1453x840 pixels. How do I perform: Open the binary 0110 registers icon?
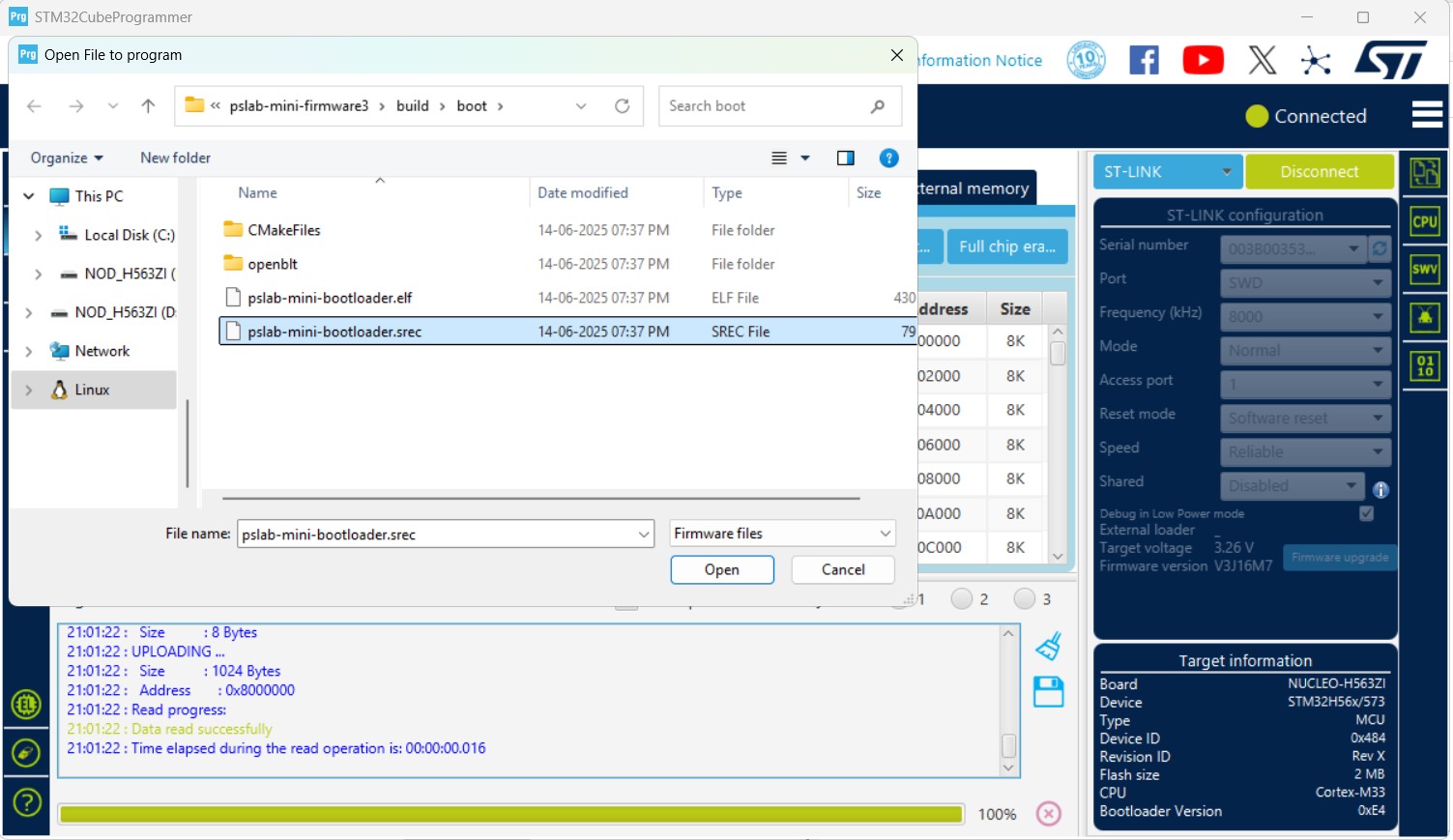[x=1425, y=366]
